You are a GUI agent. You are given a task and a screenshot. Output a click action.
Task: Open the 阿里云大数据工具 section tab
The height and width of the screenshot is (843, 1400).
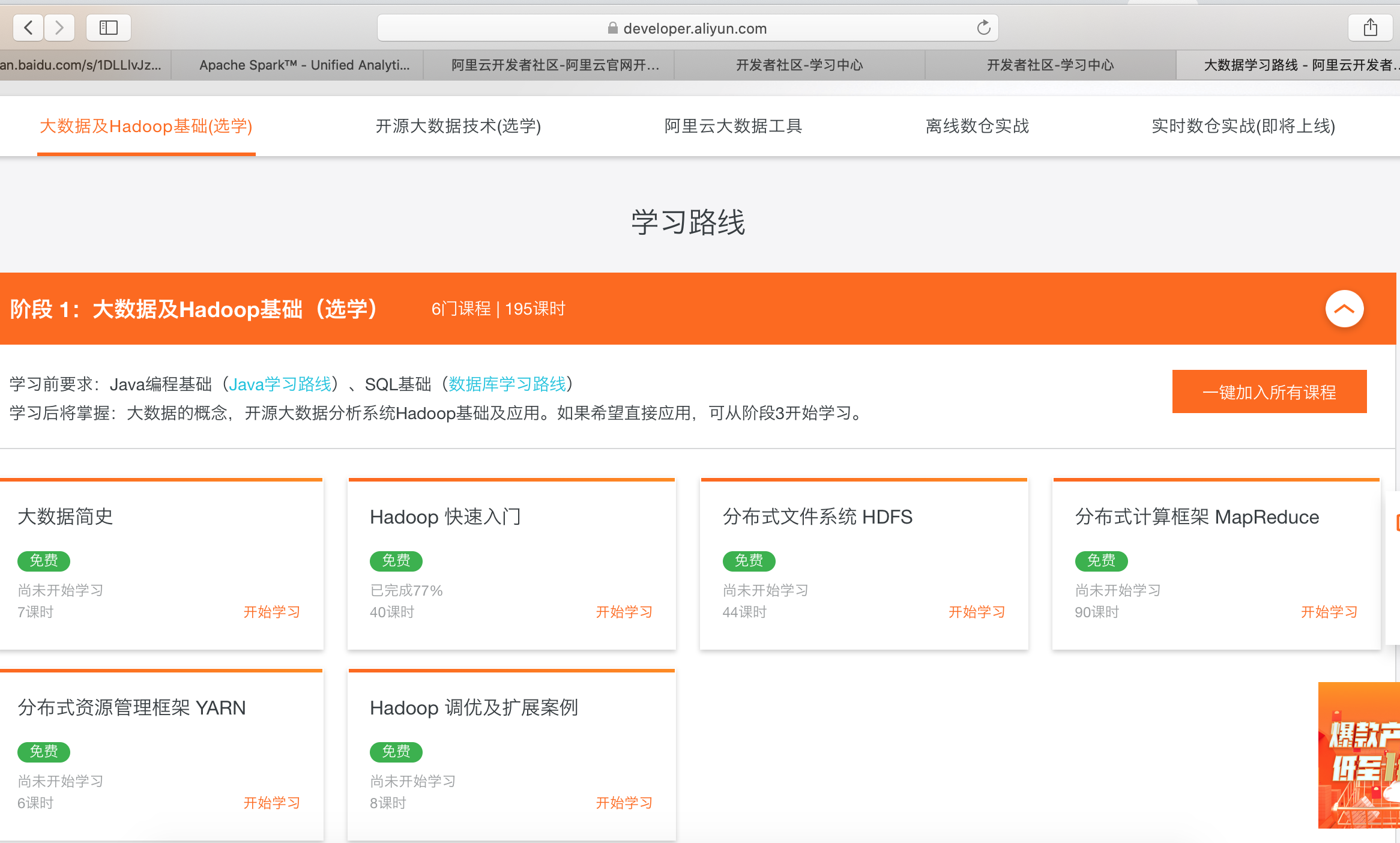pyautogui.click(x=733, y=126)
